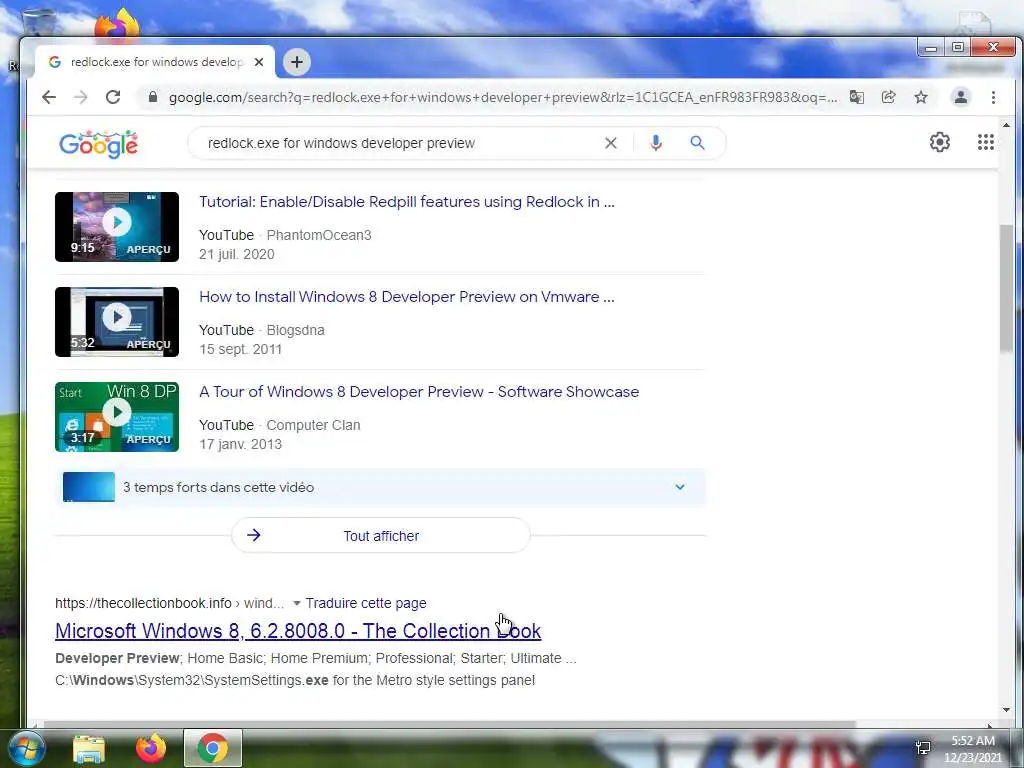The image size is (1024, 768).
Task: Open How to Install Windows 8 Developer Preview link
Action: click(407, 296)
